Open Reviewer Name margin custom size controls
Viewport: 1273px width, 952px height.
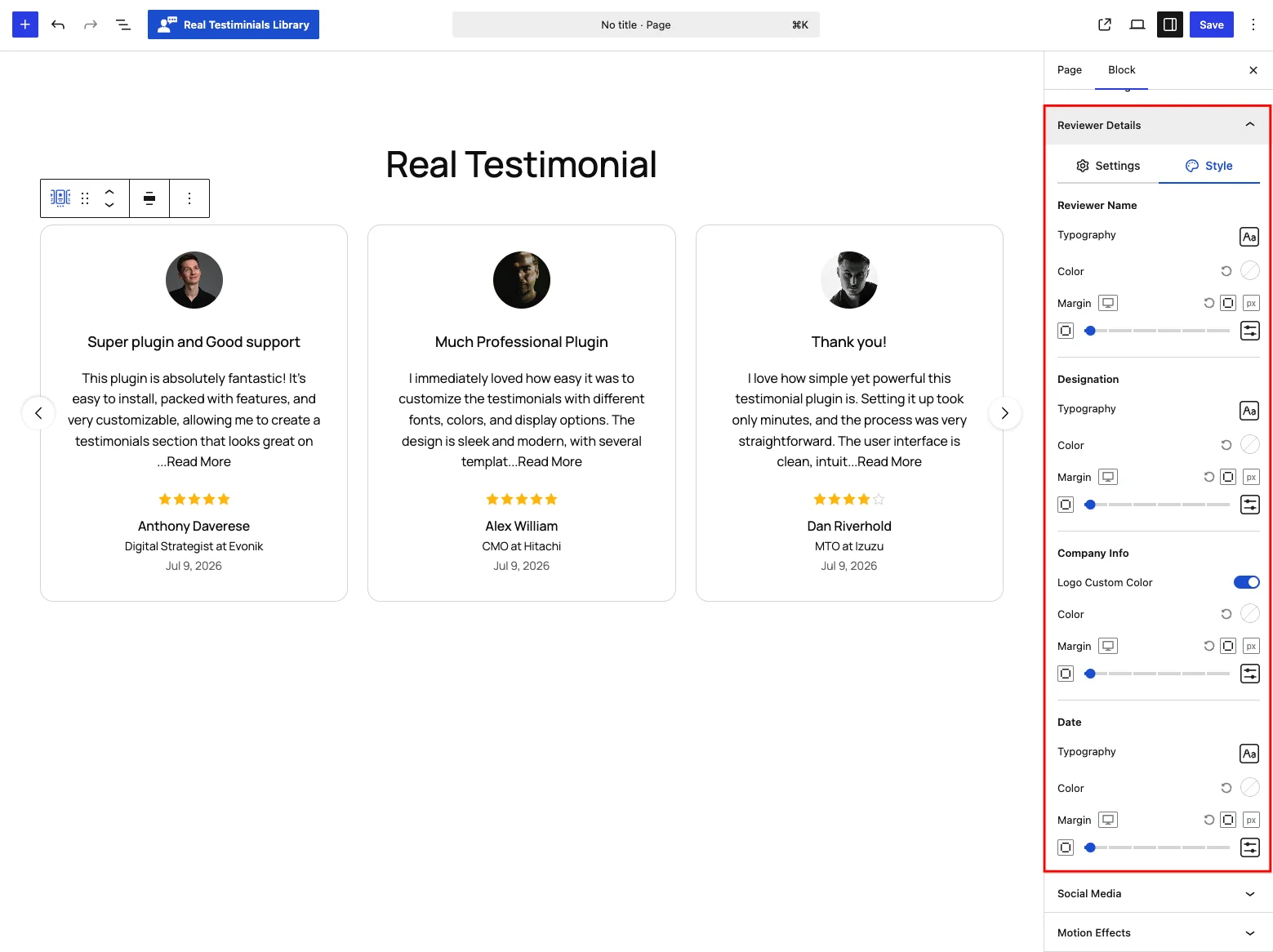pyautogui.click(x=1250, y=331)
